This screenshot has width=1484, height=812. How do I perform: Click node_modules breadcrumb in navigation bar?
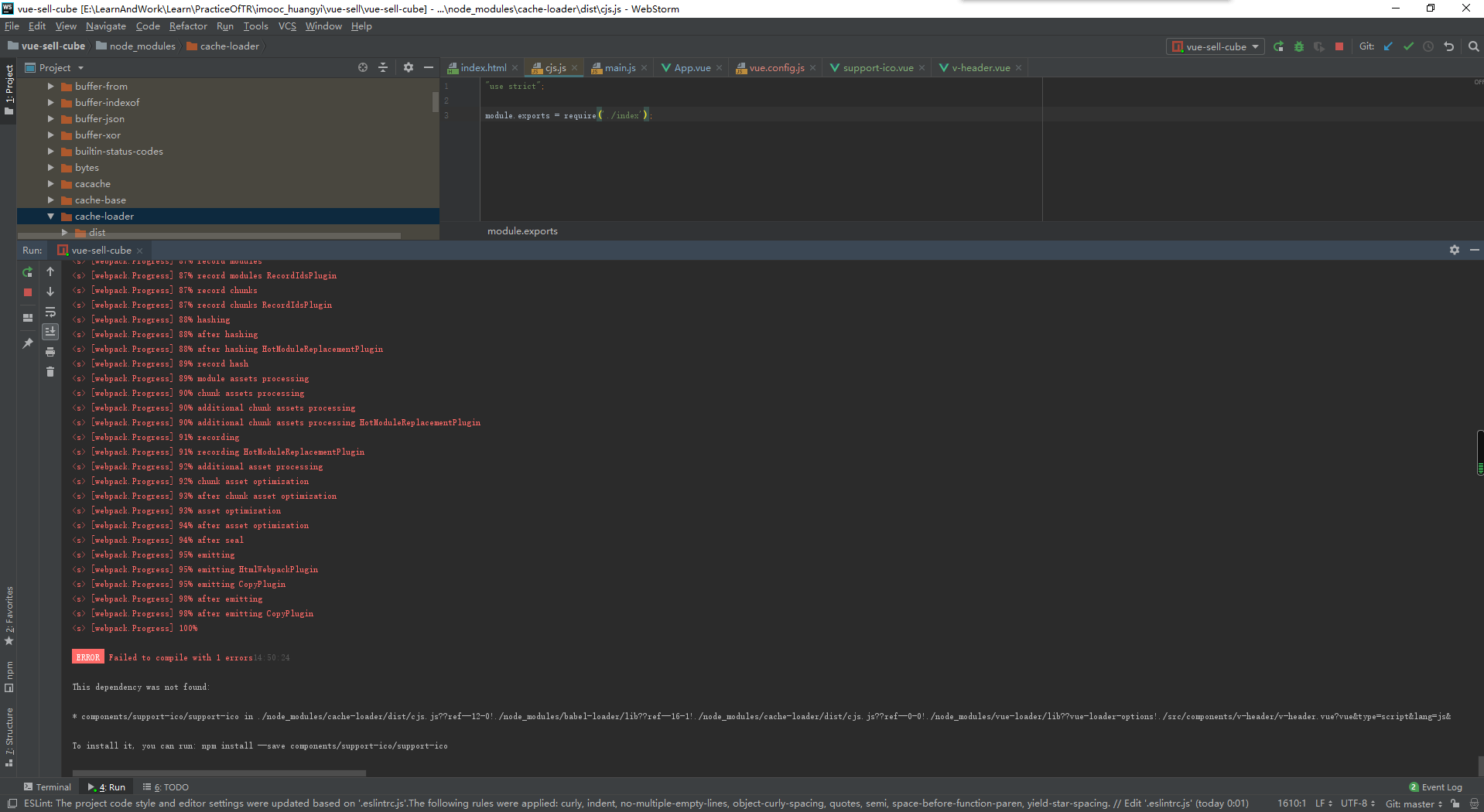(x=136, y=46)
